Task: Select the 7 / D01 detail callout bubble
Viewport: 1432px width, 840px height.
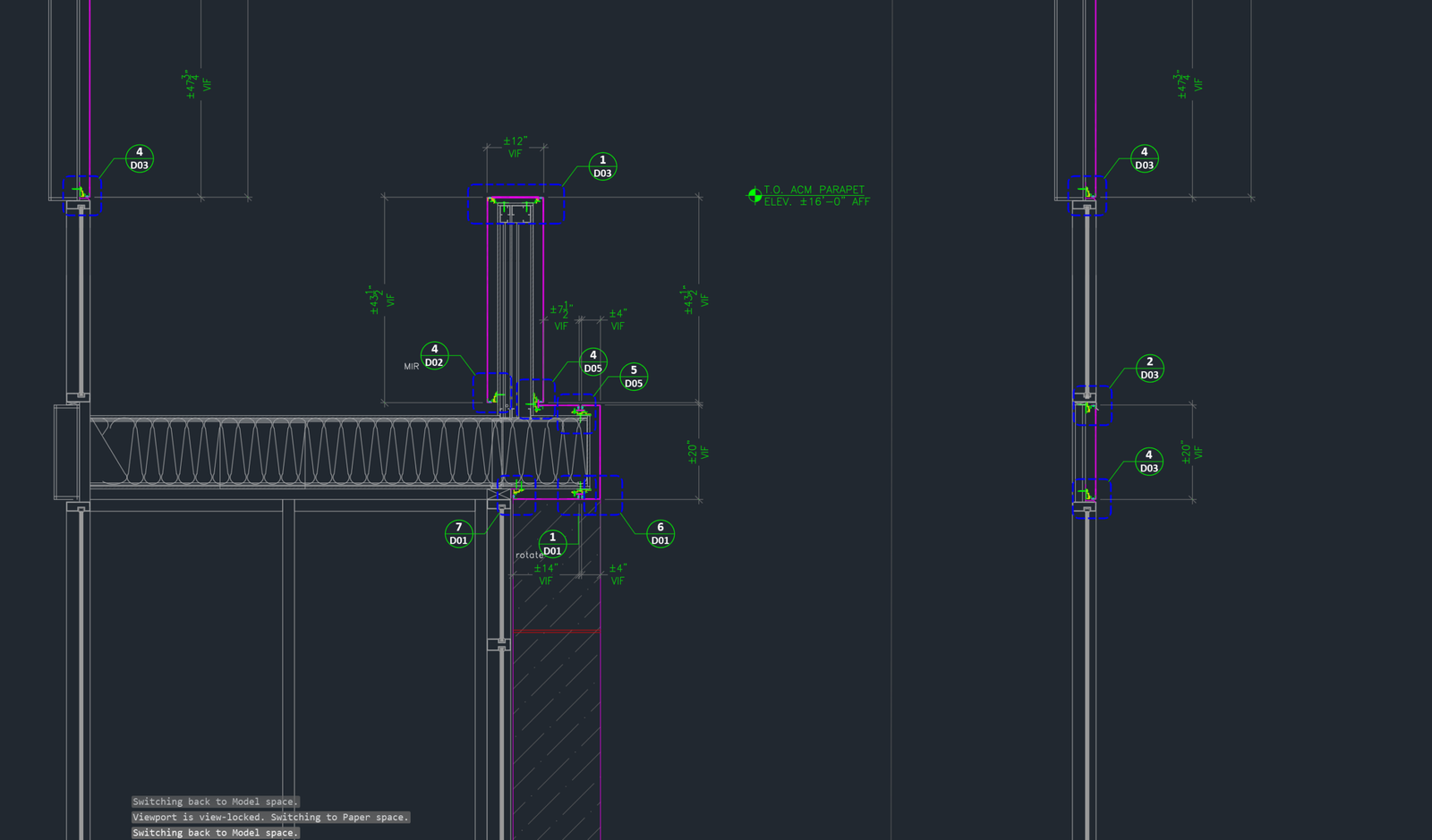Action: coord(458,533)
